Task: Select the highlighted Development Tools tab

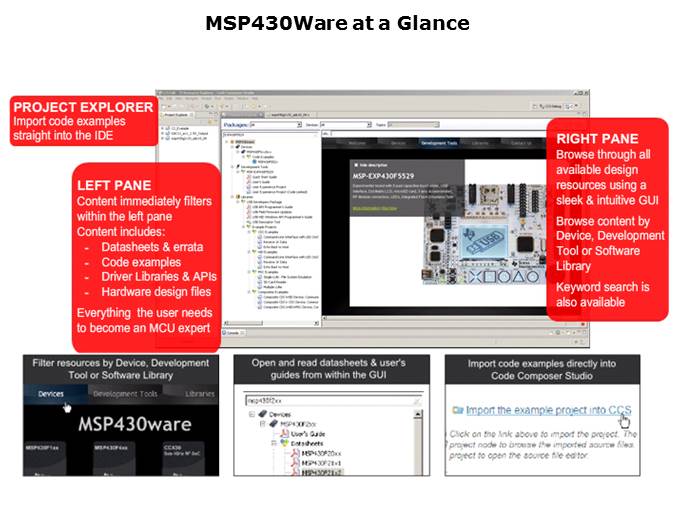Action: [x=439, y=143]
